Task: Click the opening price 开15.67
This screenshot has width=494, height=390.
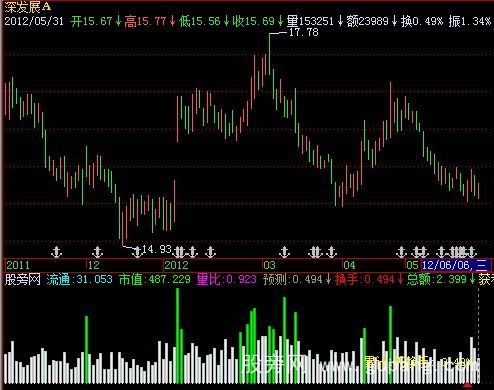Action: pyautogui.click(x=92, y=21)
